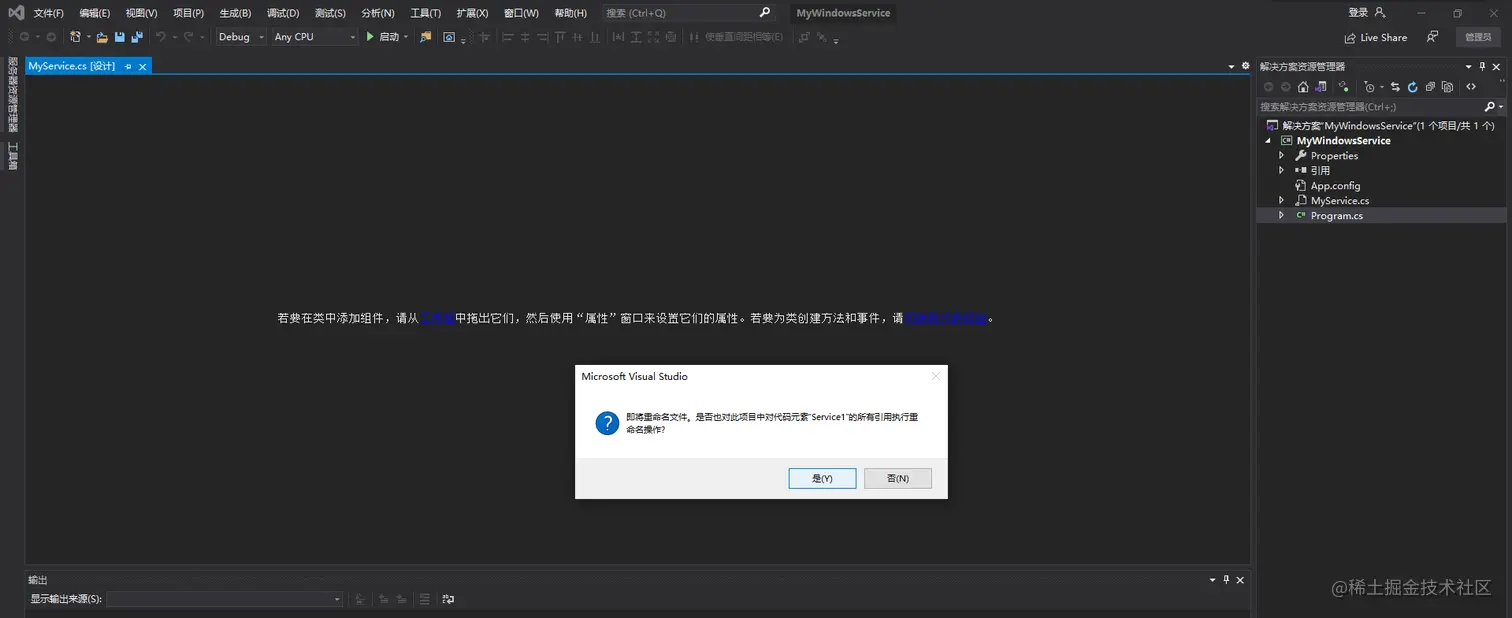
Task: Click the 管理员 button
Action: pos(1479,37)
